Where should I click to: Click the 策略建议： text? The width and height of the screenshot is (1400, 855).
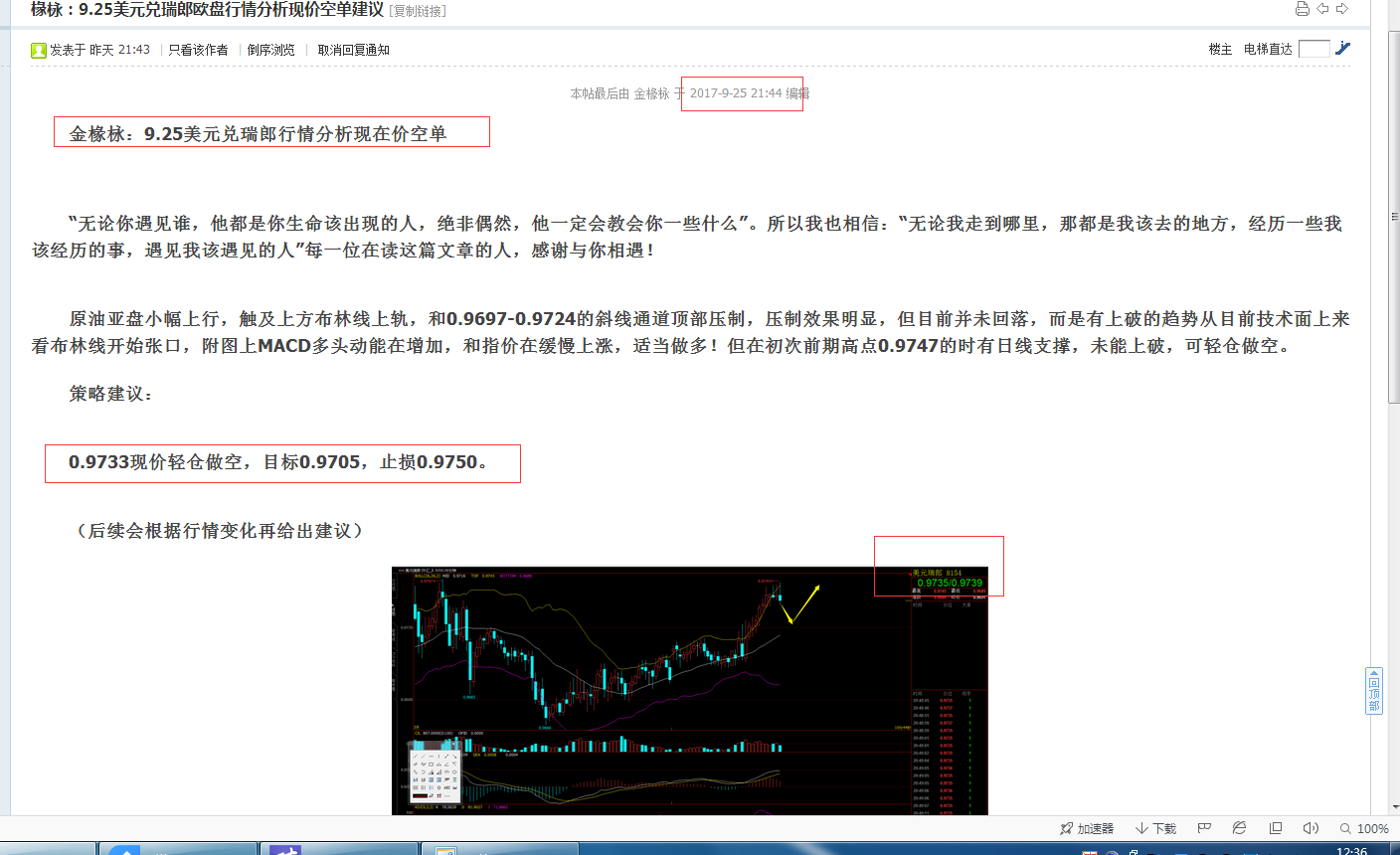click(x=111, y=394)
